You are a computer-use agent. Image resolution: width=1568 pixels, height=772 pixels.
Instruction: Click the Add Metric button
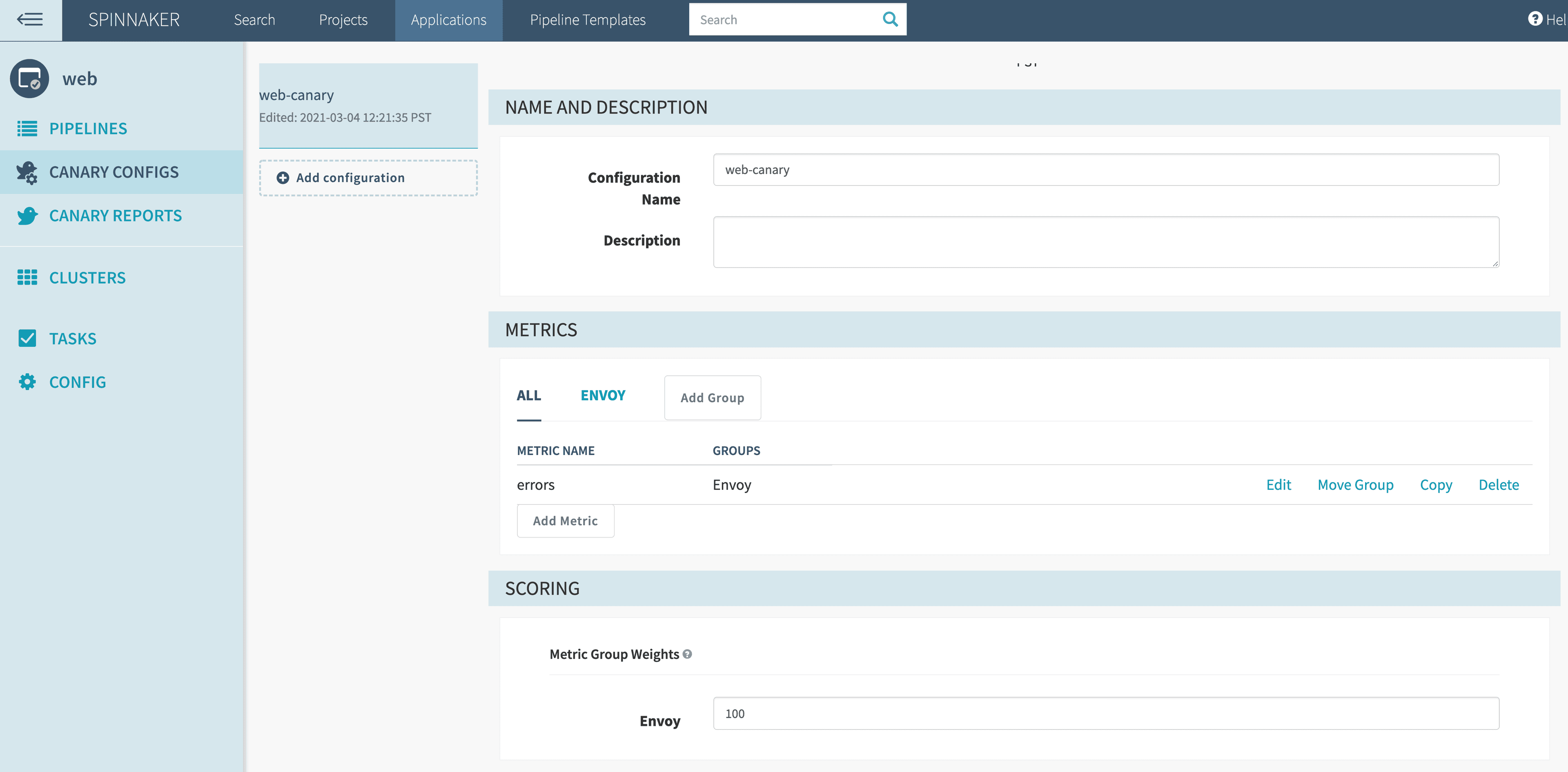click(x=565, y=521)
